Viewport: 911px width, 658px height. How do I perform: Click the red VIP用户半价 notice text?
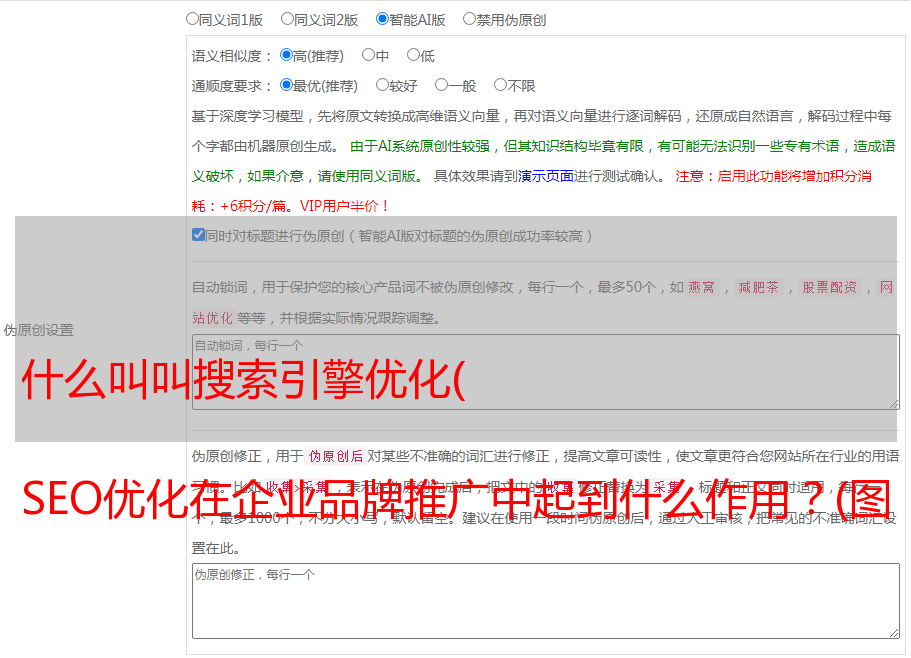(x=344, y=206)
